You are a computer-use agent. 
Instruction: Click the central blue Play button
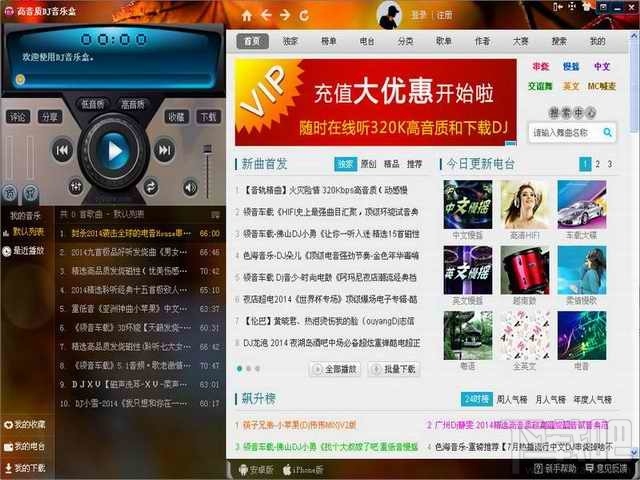click(x=114, y=151)
